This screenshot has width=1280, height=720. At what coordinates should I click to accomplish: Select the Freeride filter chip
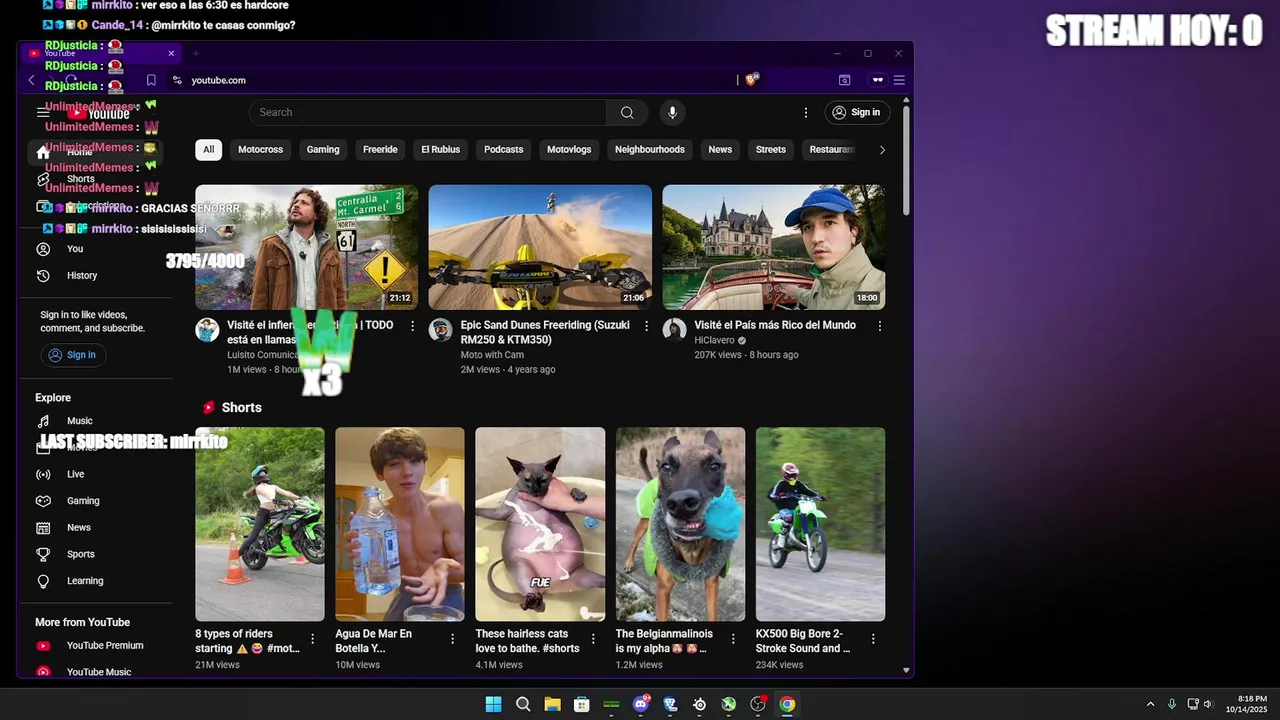(380, 149)
